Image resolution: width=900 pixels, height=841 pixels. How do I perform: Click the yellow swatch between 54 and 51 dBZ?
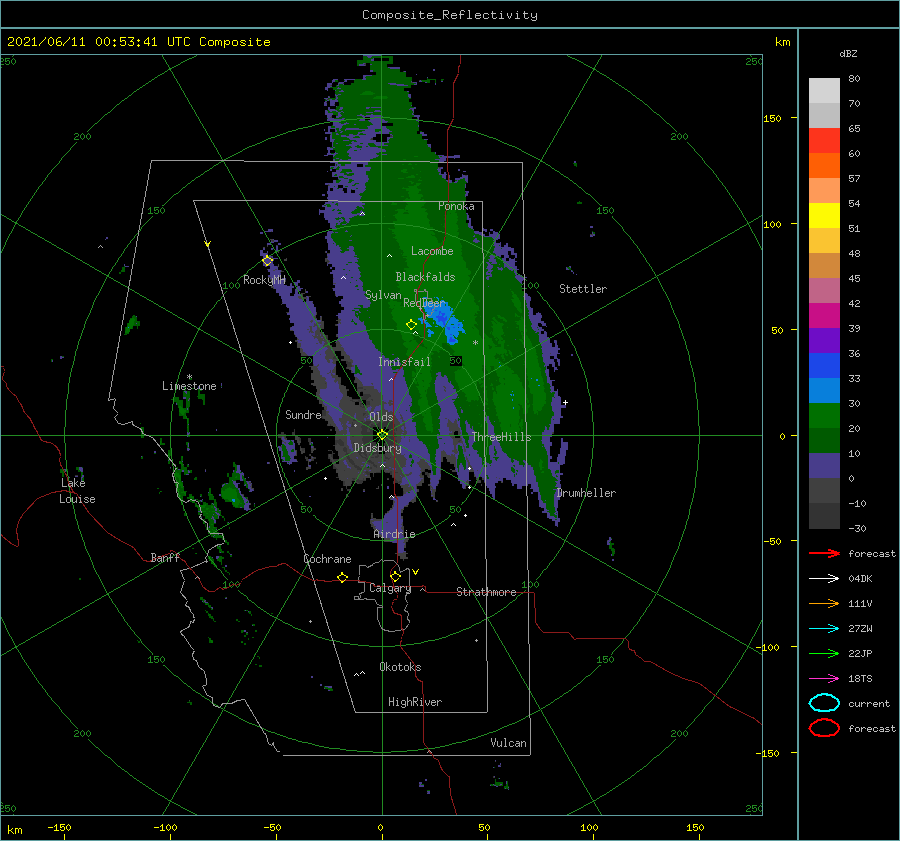click(x=824, y=215)
